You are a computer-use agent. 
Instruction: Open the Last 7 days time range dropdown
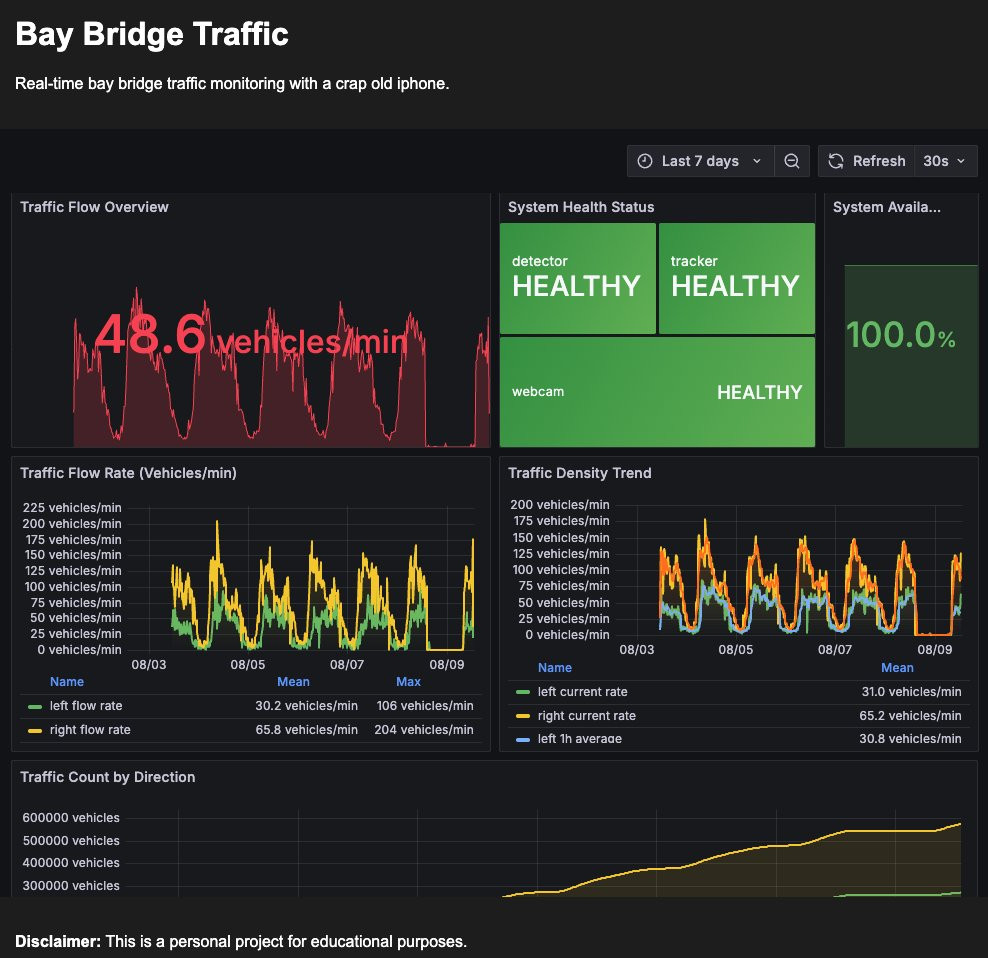tap(700, 161)
